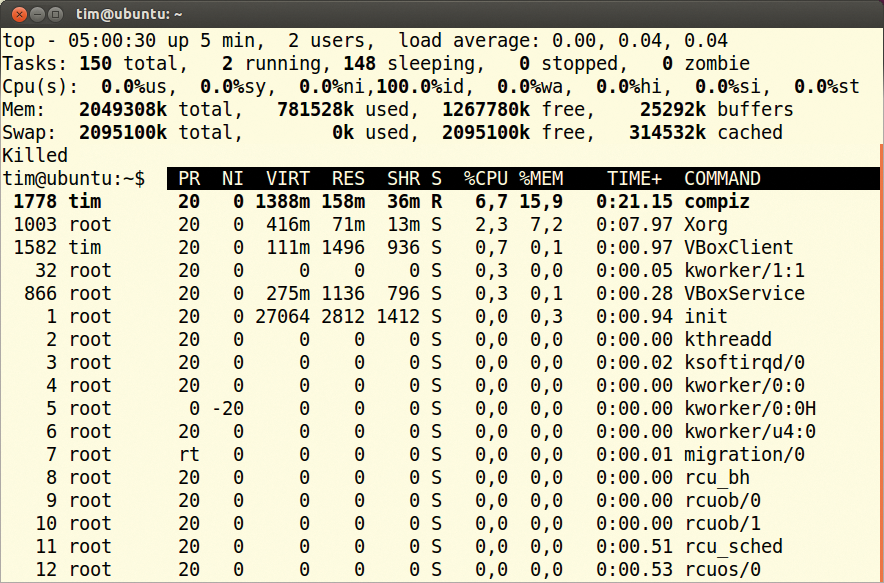This screenshot has height=583, width=884.
Task: Select the RES column header
Action: point(347,178)
